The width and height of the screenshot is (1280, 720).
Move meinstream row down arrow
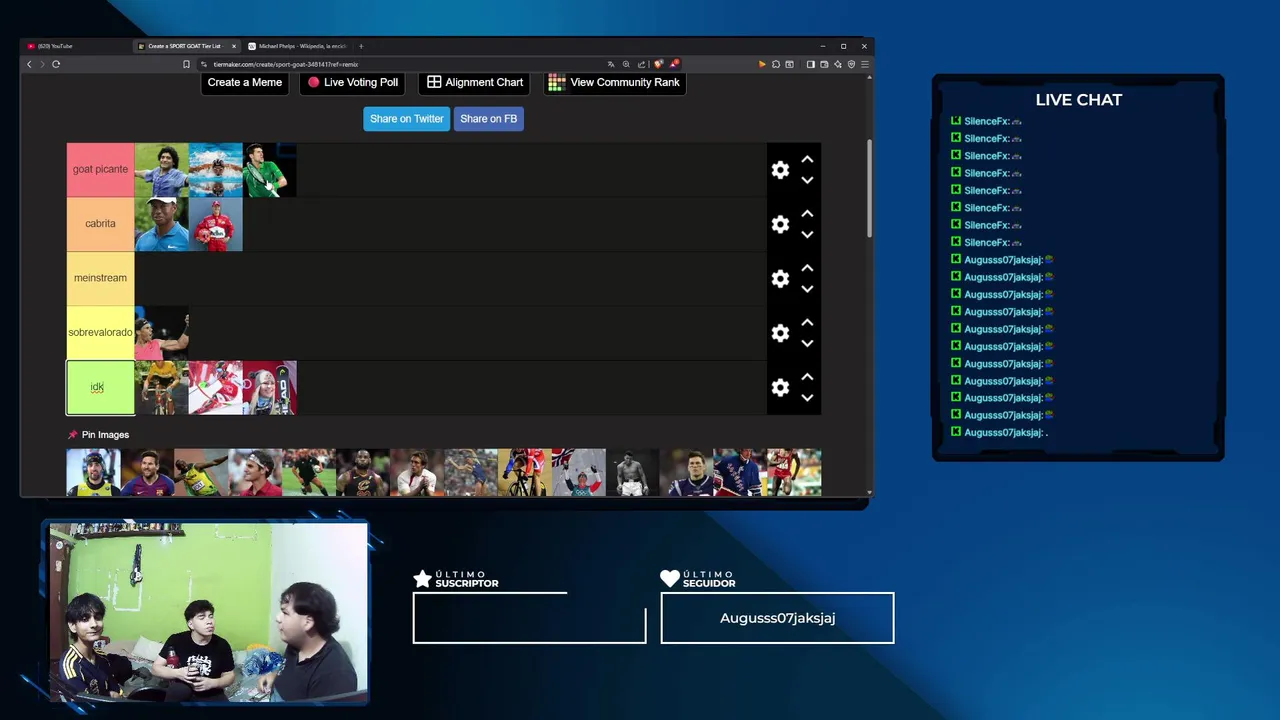(807, 289)
